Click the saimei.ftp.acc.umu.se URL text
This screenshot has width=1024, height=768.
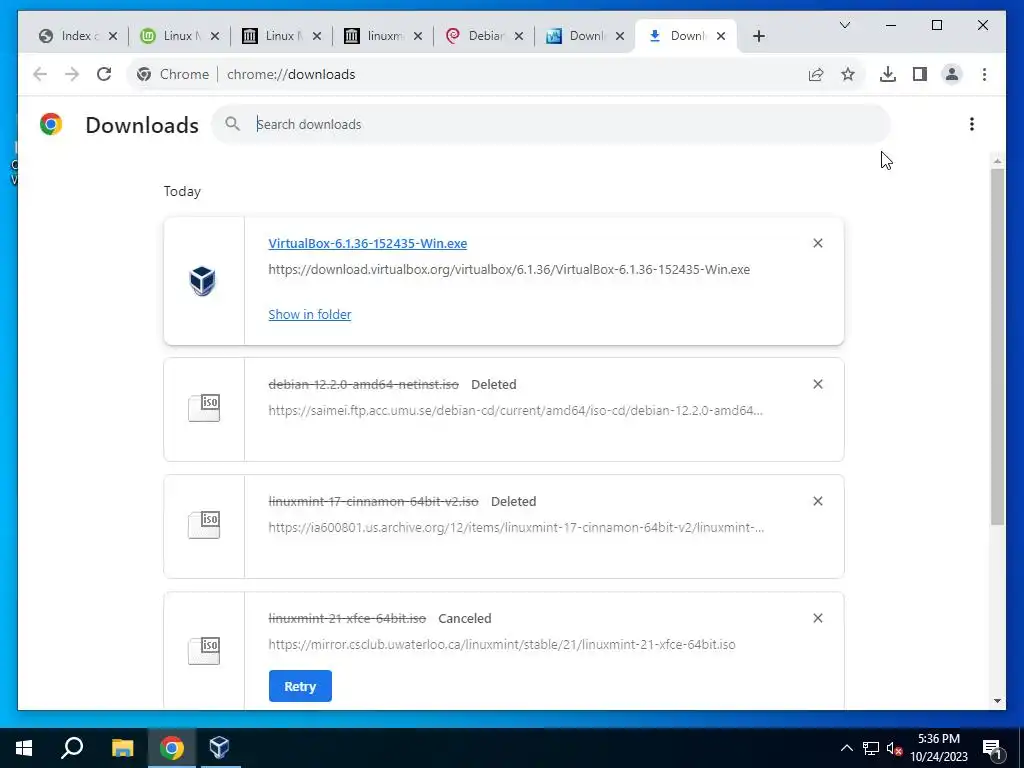[515, 411]
